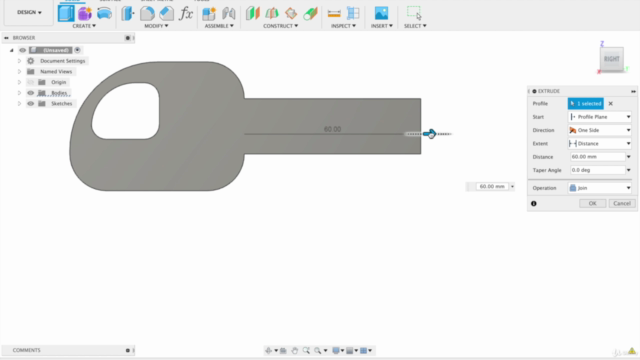Open the Design workspace dropdown
This screenshot has height=360, width=640.
29,12
